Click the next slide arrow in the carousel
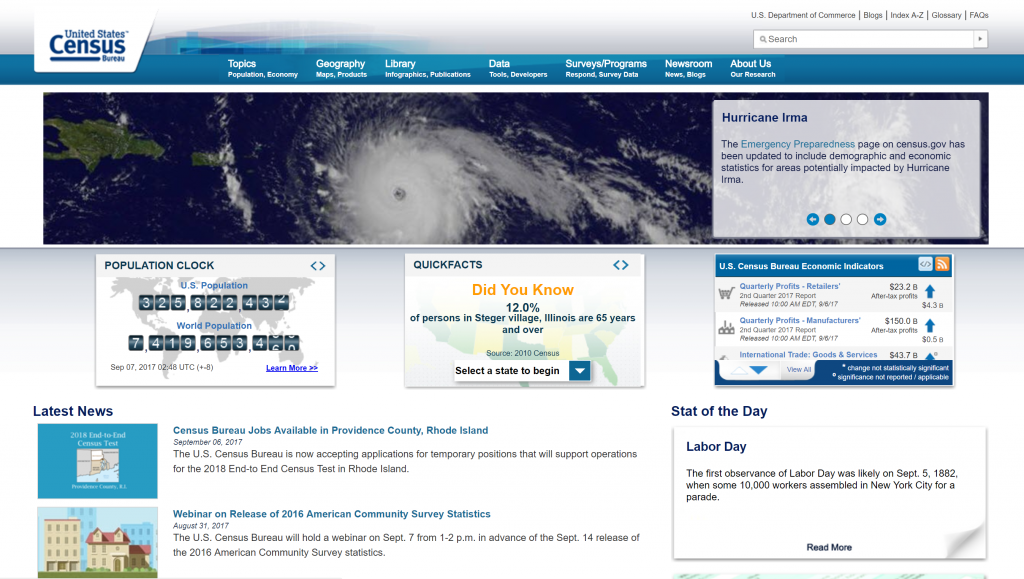This screenshot has height=579, width=1024. click(x=880, y=219)
